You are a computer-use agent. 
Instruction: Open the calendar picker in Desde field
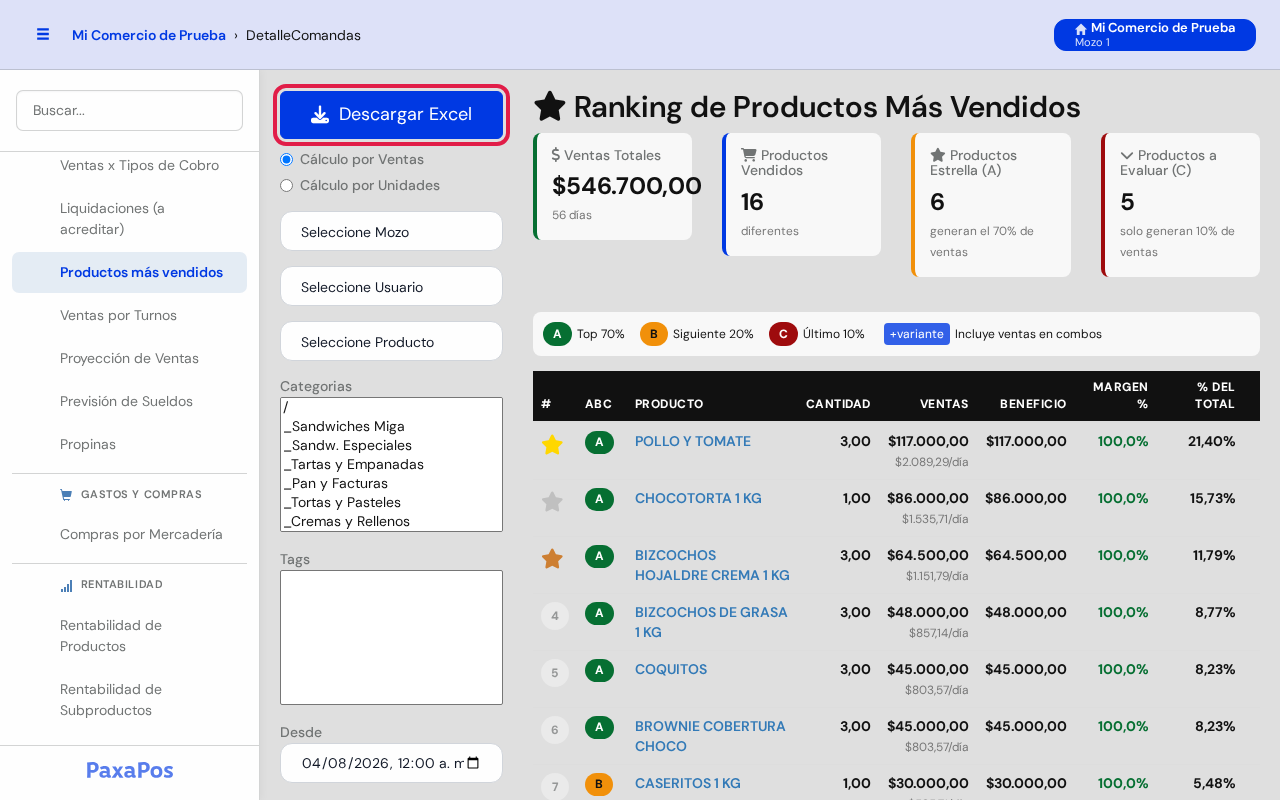pos(473,763)
